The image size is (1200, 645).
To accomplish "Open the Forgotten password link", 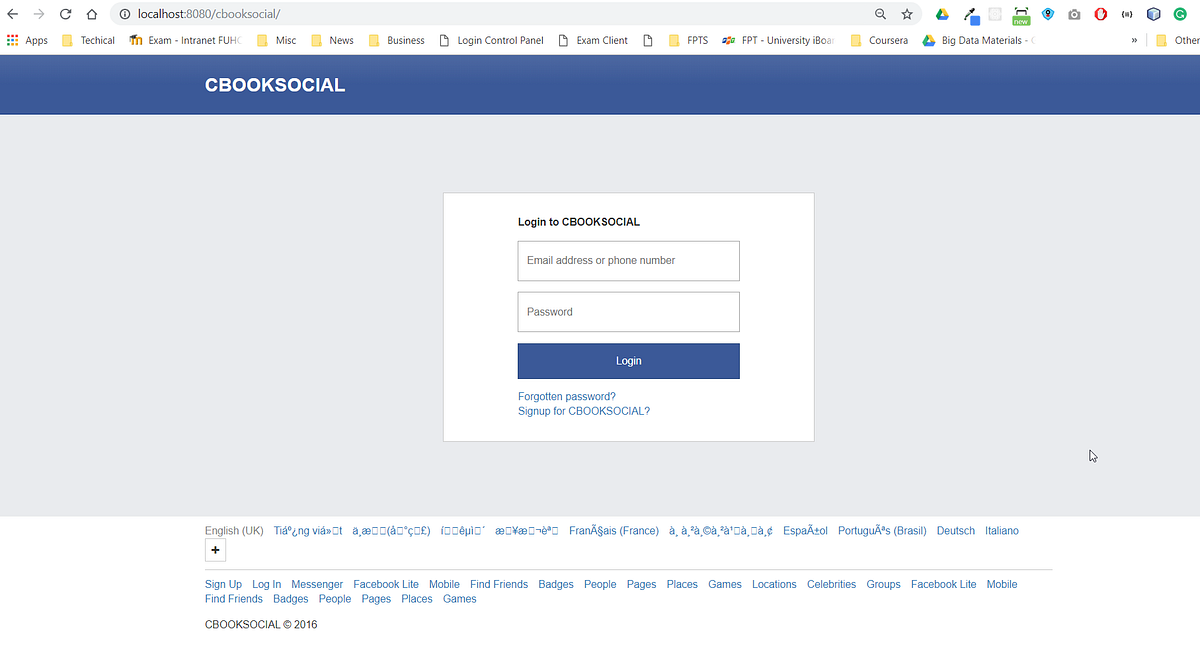I will coord(566,396).
